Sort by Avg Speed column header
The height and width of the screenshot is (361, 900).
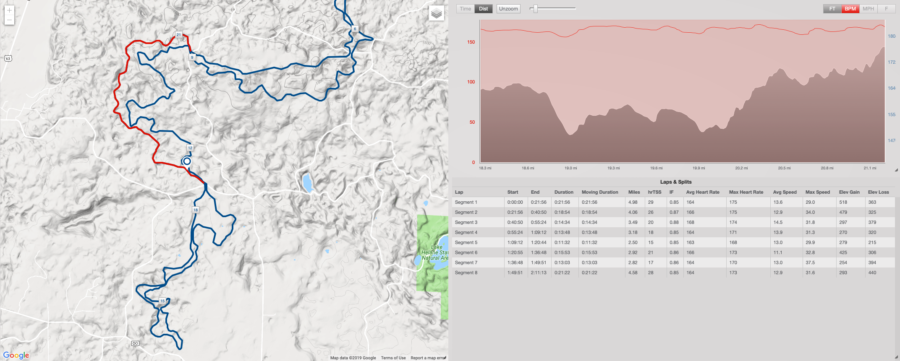pyautogui.click(x=784, y=192)
